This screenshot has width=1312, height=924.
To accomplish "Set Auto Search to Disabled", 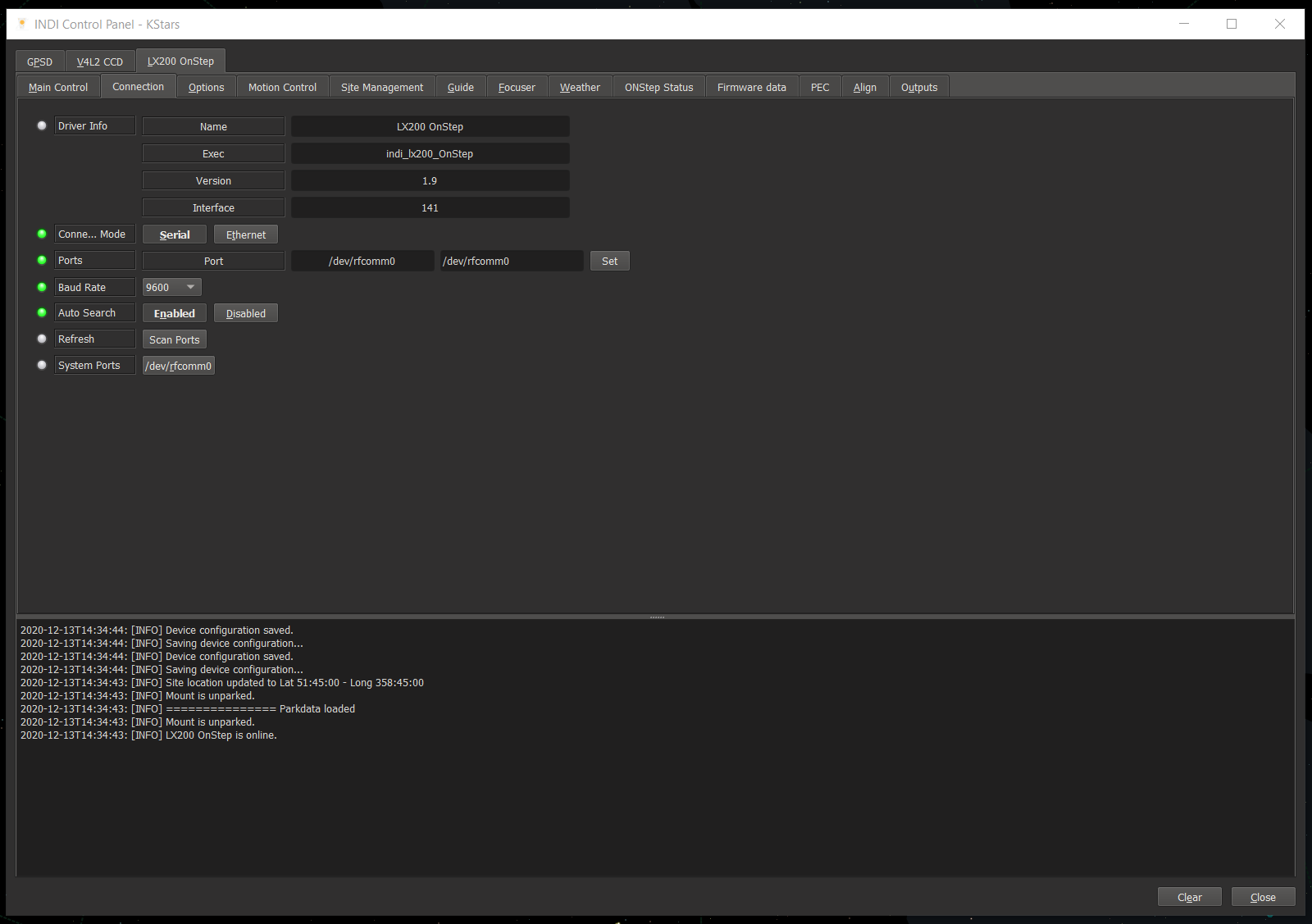I will point(246,313).
